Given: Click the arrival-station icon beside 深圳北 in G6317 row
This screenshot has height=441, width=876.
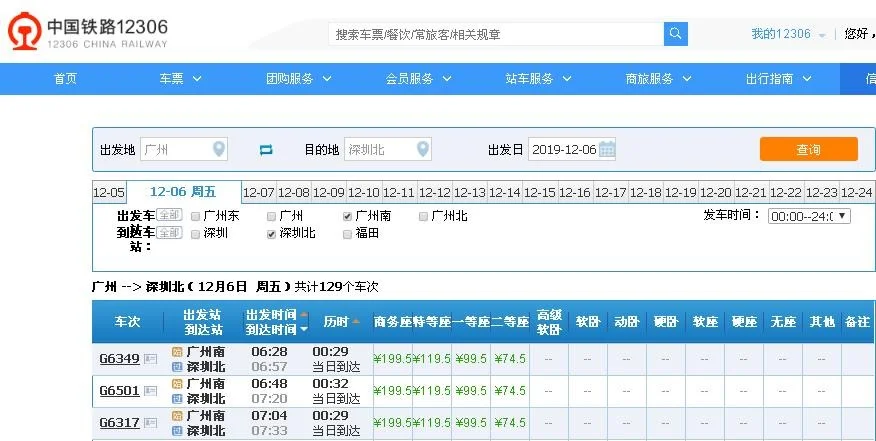Looking at the screenshot, I should point(177,431).
